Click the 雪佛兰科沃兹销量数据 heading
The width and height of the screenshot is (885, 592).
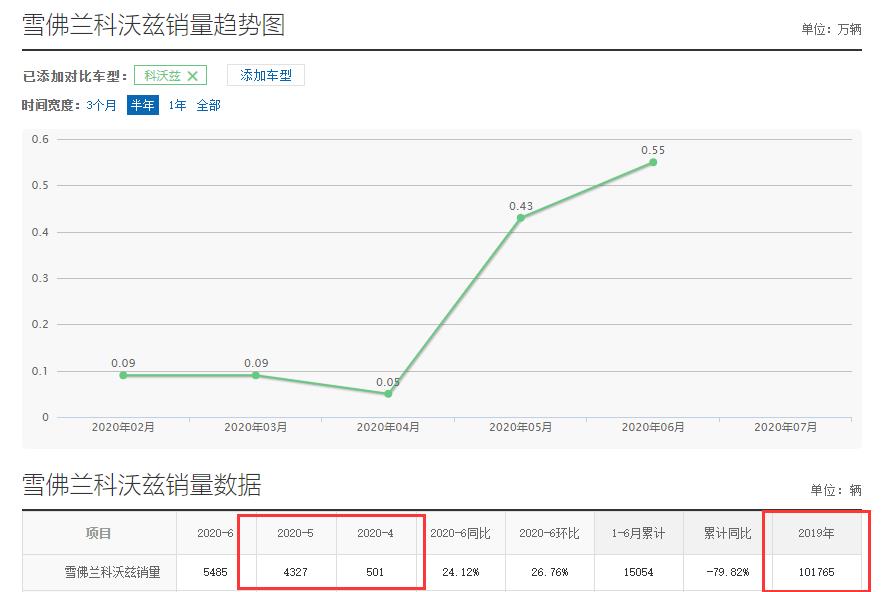tap(142, 485)
